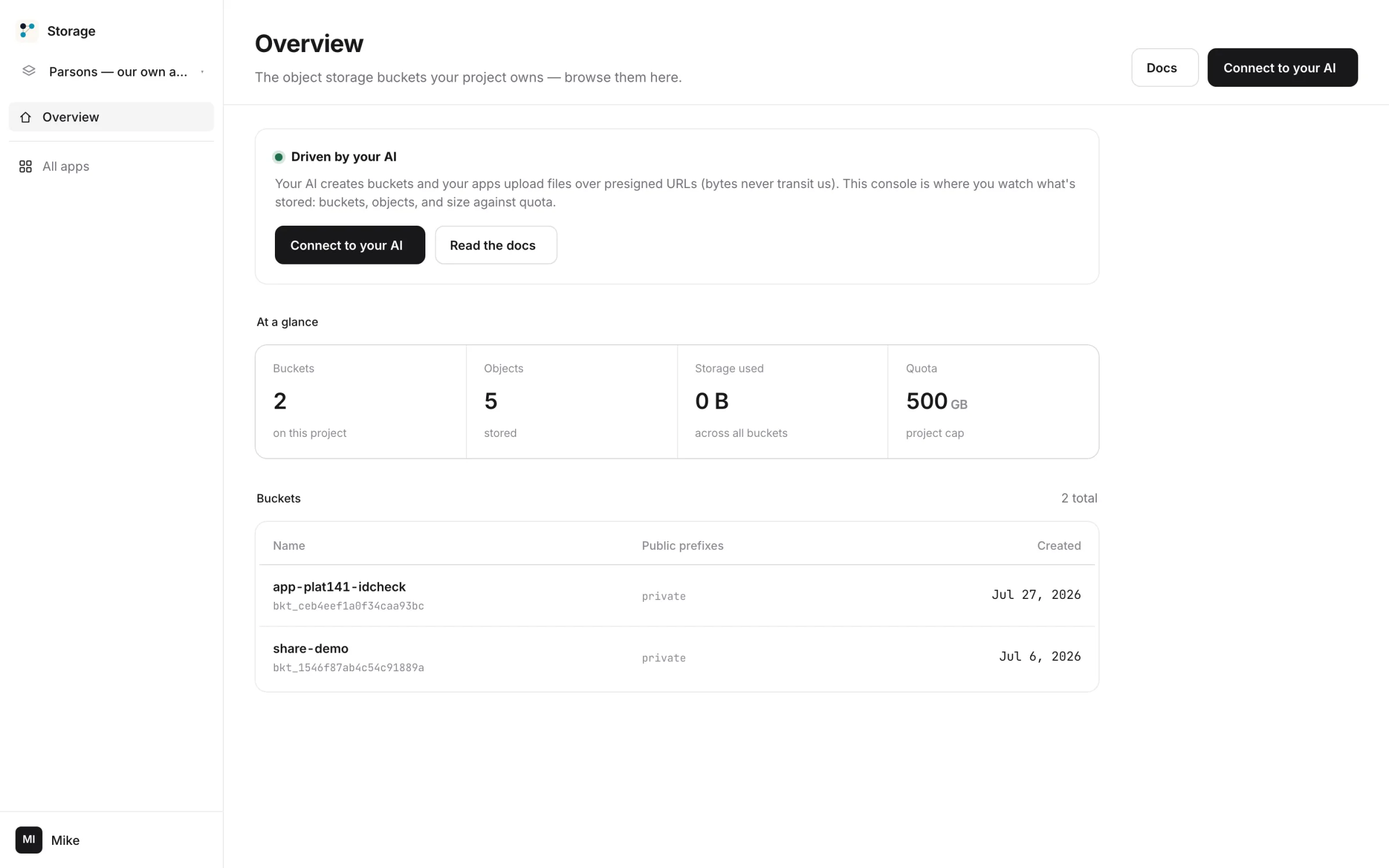Click the Storage app logo icon
1389x868 pixels.
(27, 31)
